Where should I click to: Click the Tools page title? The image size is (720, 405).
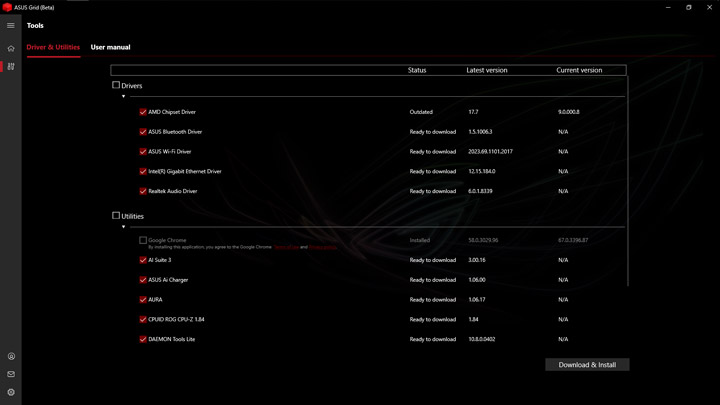pos(35,26)
